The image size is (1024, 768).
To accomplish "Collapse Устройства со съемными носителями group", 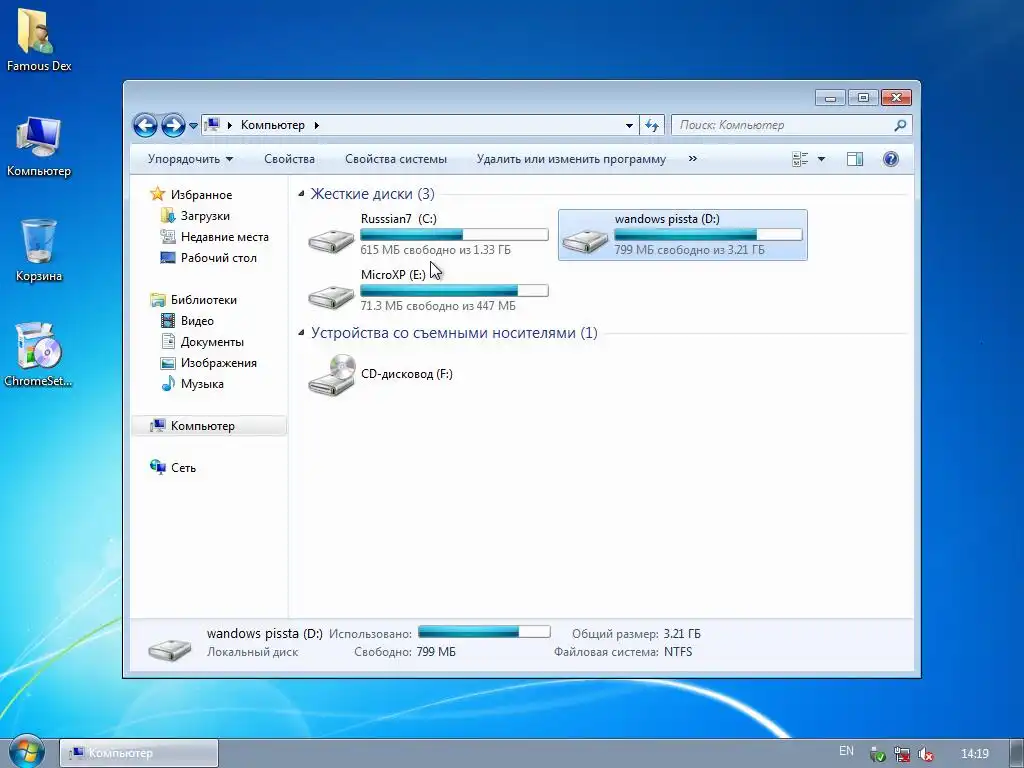I will click(301, 332).
